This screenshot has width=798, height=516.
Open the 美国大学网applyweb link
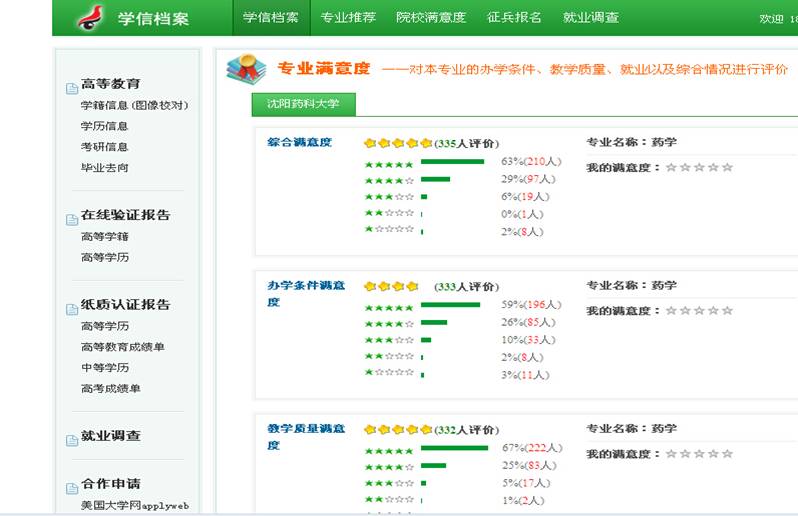(134, 506)
